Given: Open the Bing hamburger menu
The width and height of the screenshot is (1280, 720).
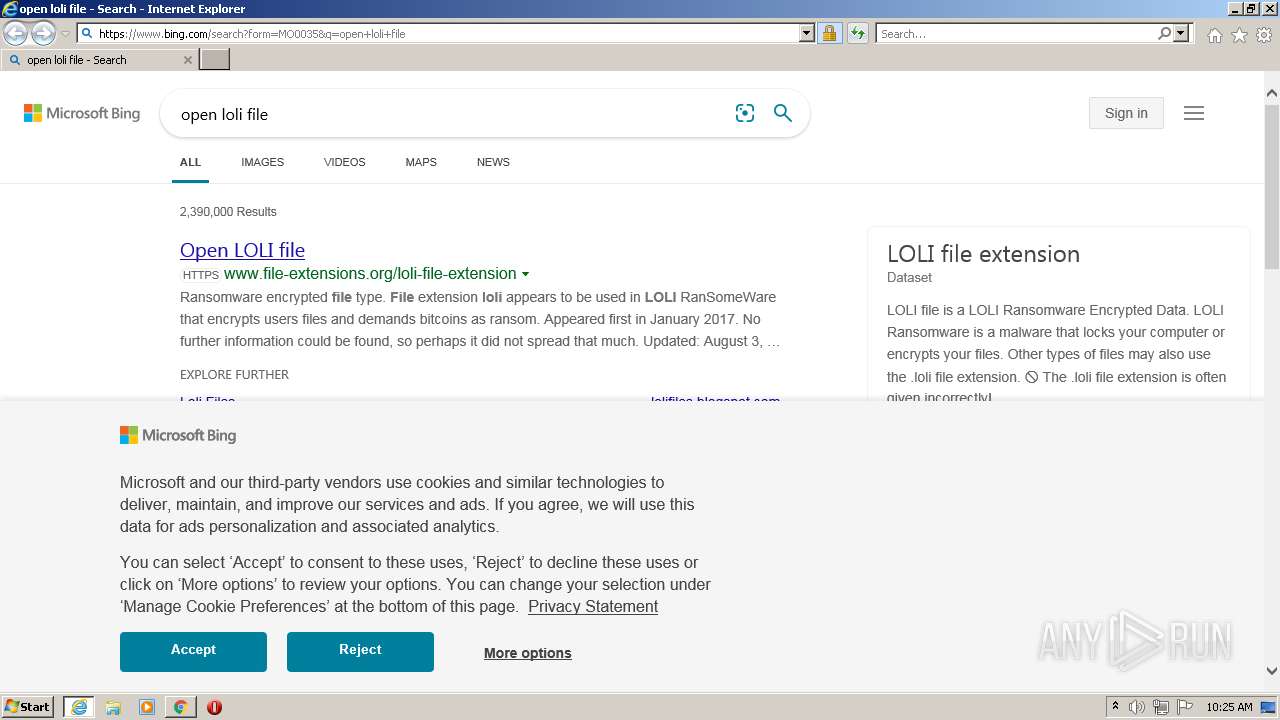Looking at the screenshot, I should 1194,113.
